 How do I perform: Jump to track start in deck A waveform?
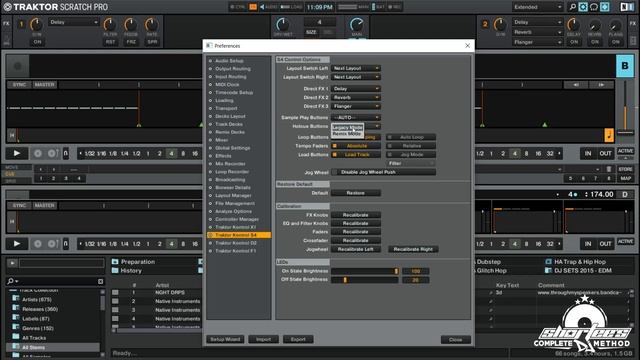(x=12, y=135)
